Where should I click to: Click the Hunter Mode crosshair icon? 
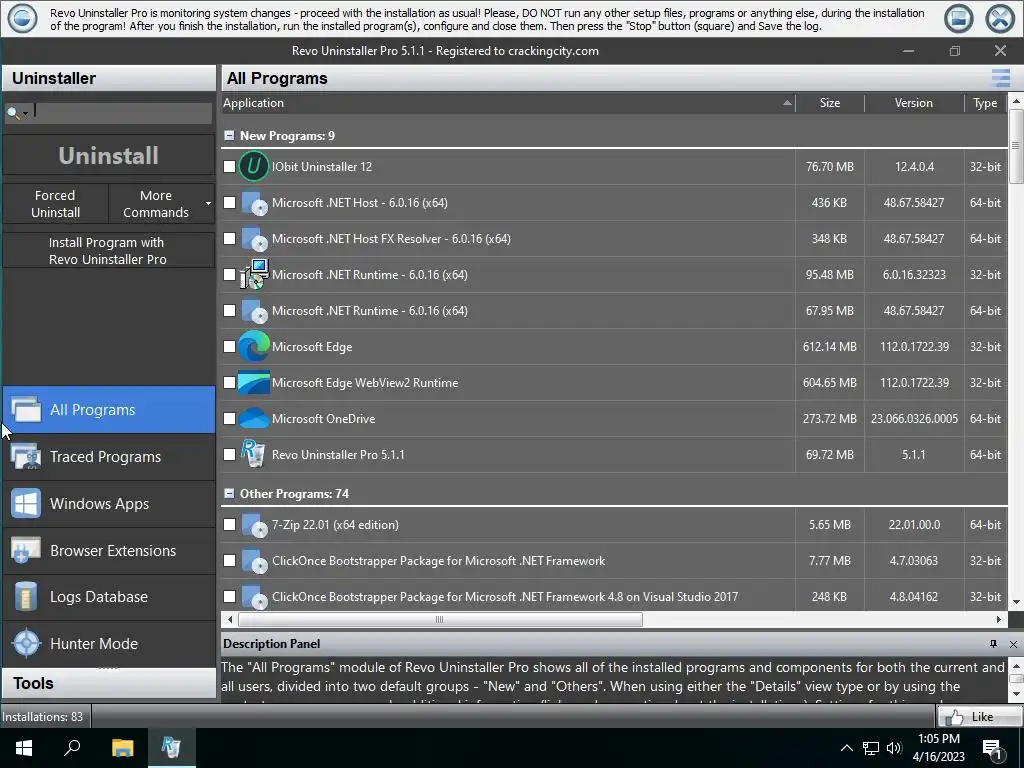[26, 643]
